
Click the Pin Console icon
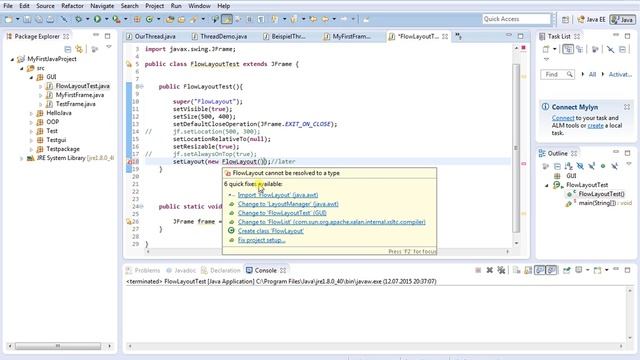567,270
